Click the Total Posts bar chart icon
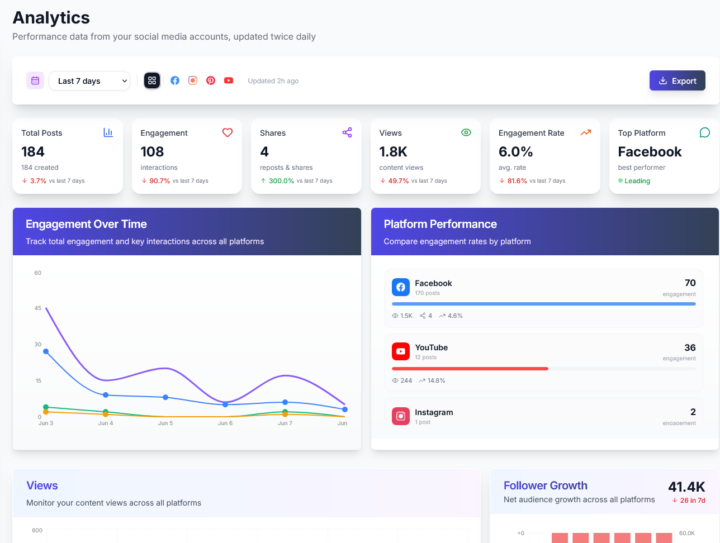 tap(108, 133)
